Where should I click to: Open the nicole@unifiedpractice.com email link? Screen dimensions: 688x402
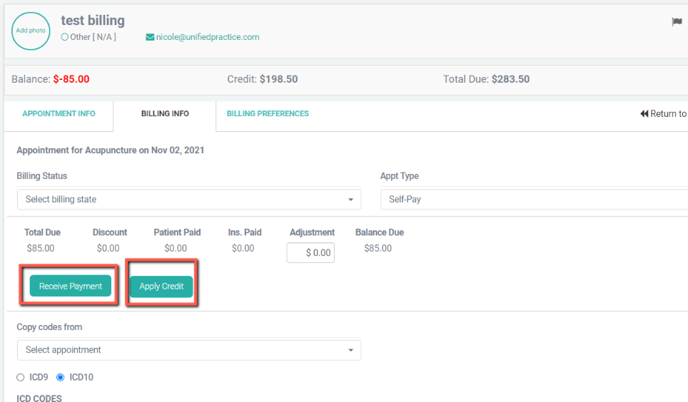pyautogui.click(x=208, y=38)
